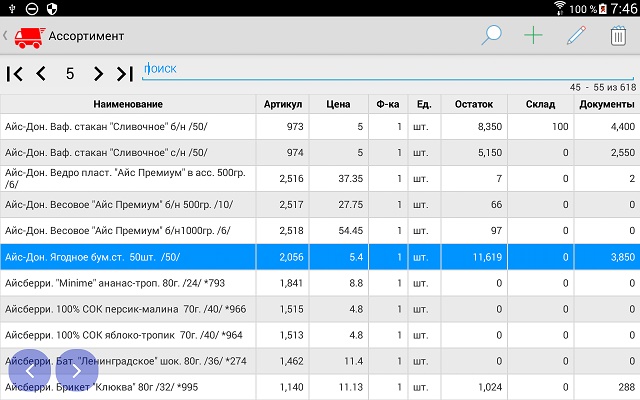Click price cell 27.75
This screenshot has height=400, width=640.
pyautogui.click(x=339, y=204)
